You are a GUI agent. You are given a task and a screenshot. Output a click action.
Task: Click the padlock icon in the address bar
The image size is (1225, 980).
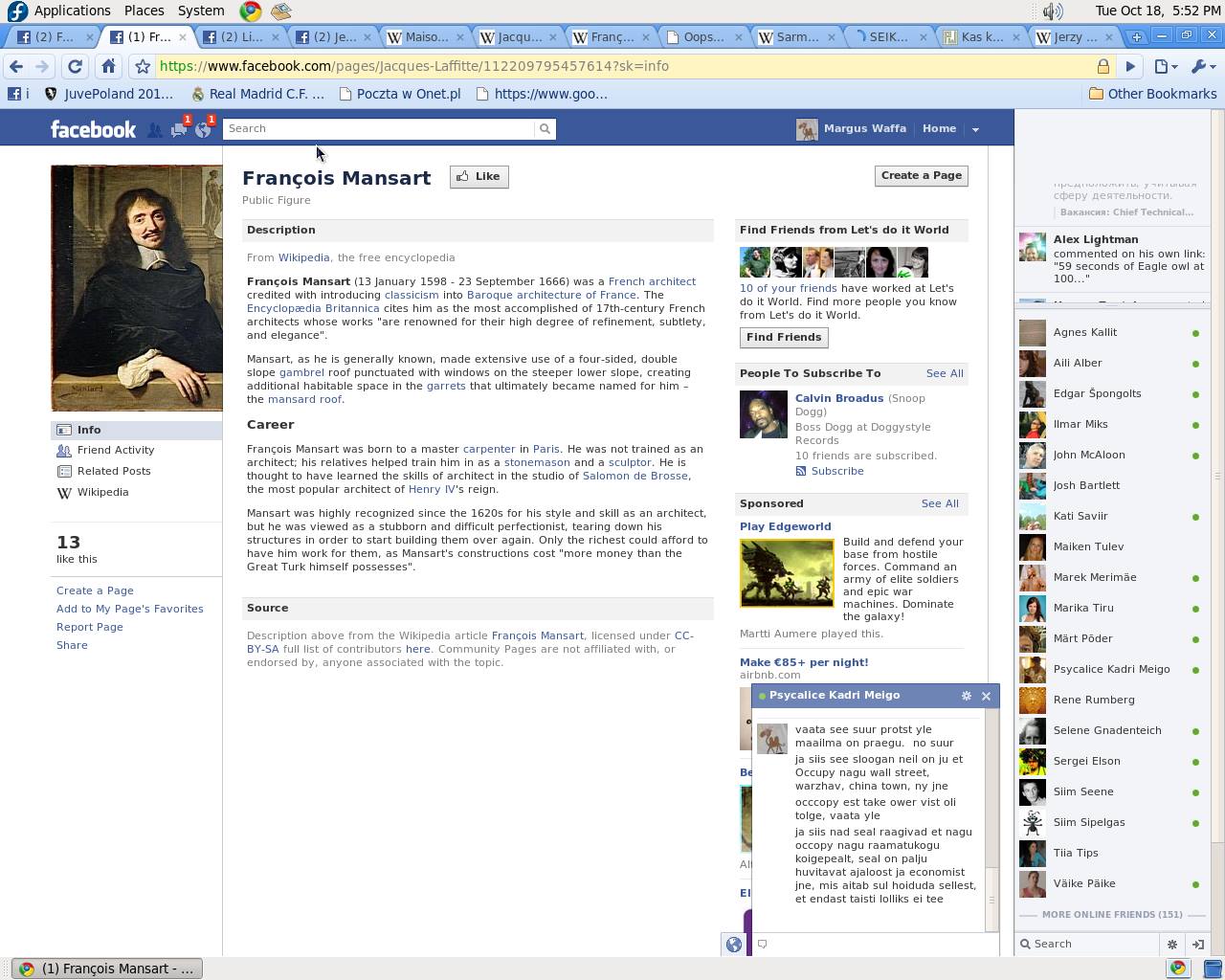pyautogui.click(x=1102, y=66)
